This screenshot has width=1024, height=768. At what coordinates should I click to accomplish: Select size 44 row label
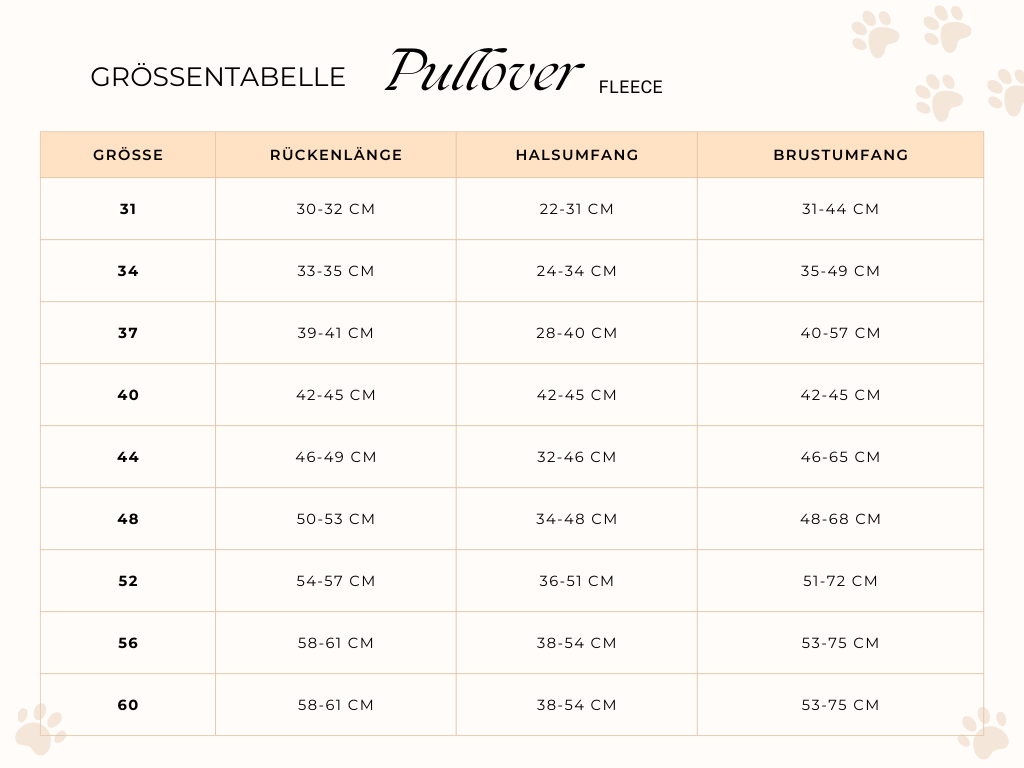coord(128,457)
